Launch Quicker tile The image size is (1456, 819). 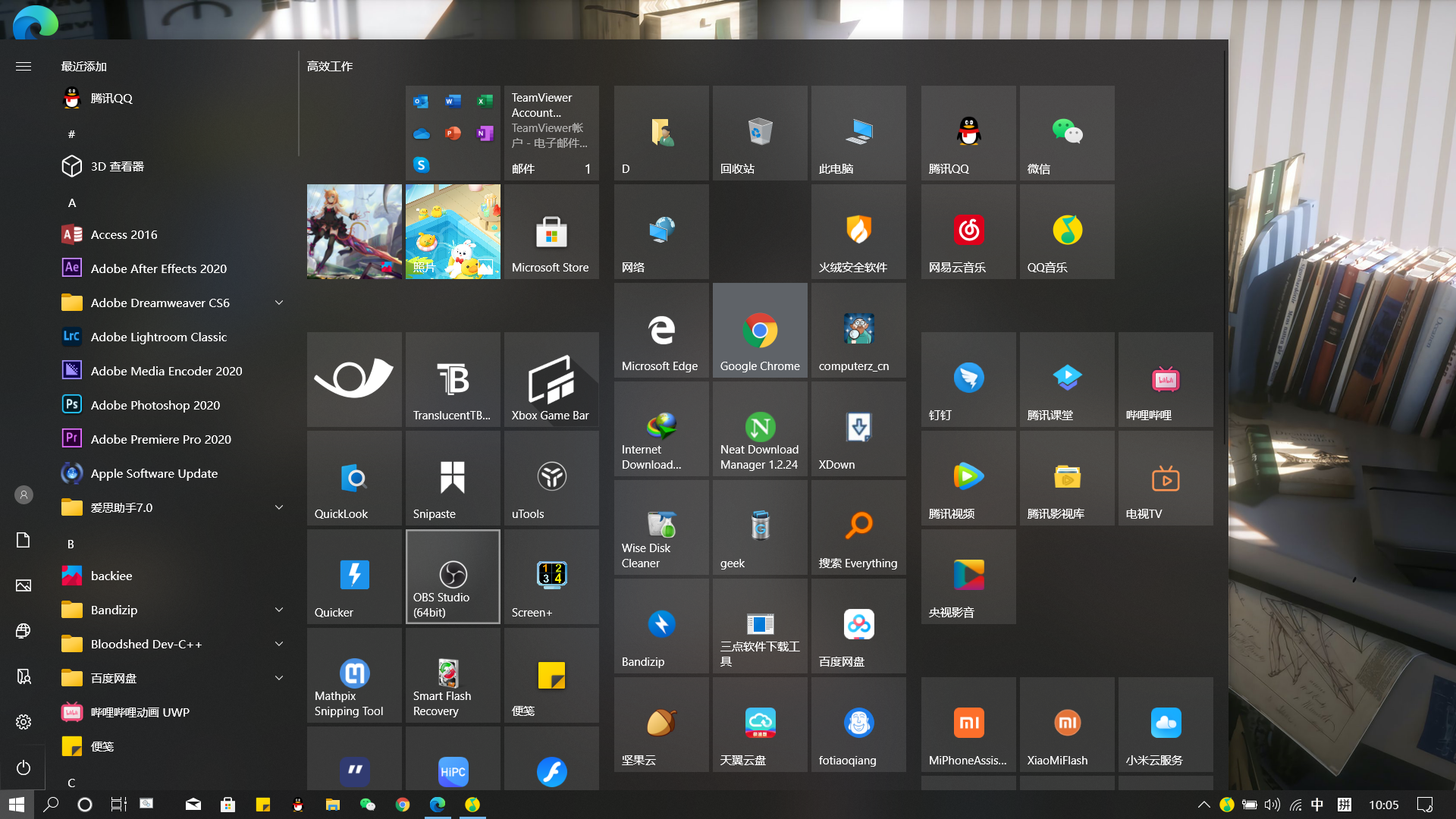pyautogui.click(x=354, y=576)
